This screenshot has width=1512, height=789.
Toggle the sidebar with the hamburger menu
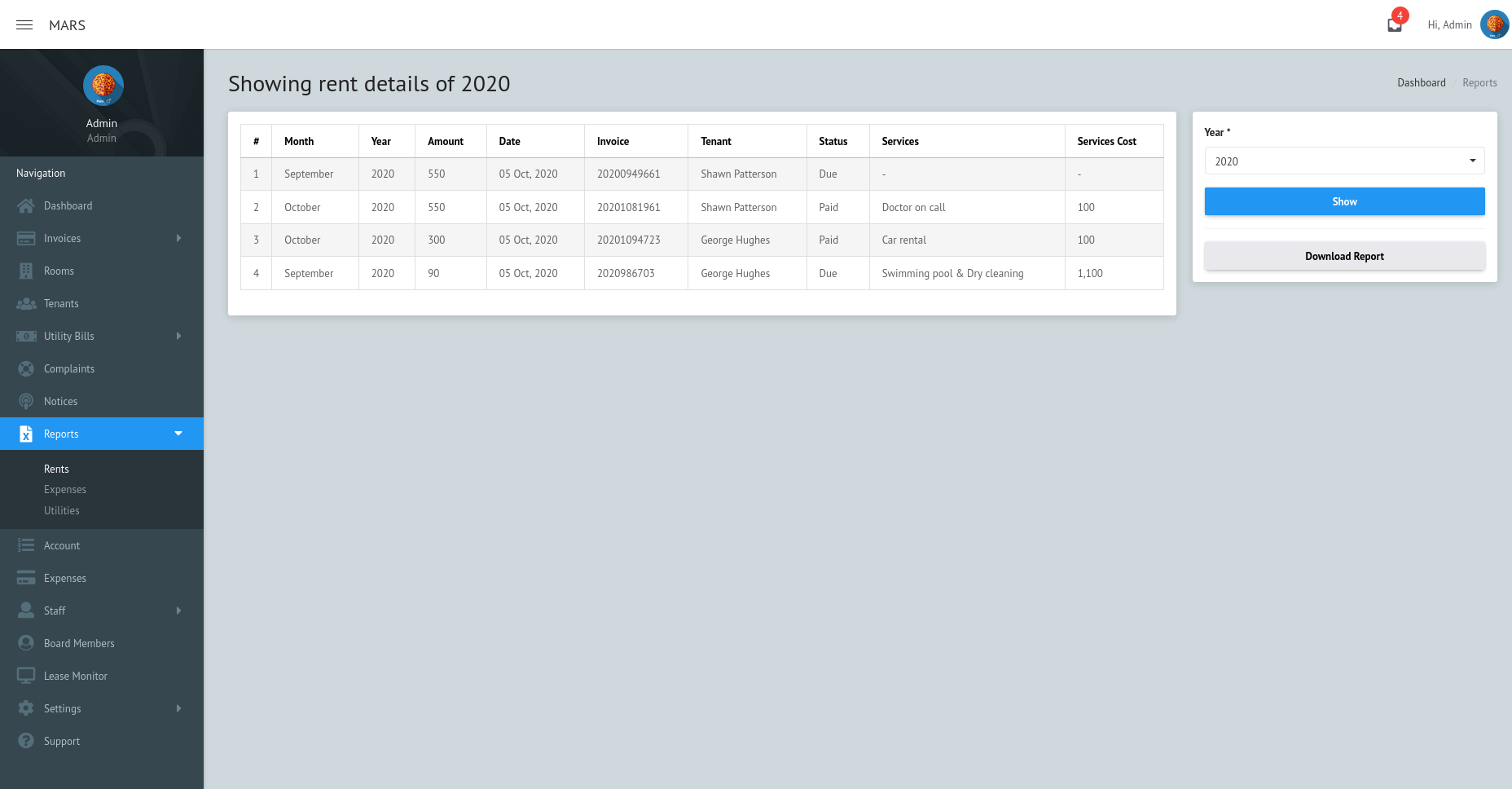[x=24, y=24]
